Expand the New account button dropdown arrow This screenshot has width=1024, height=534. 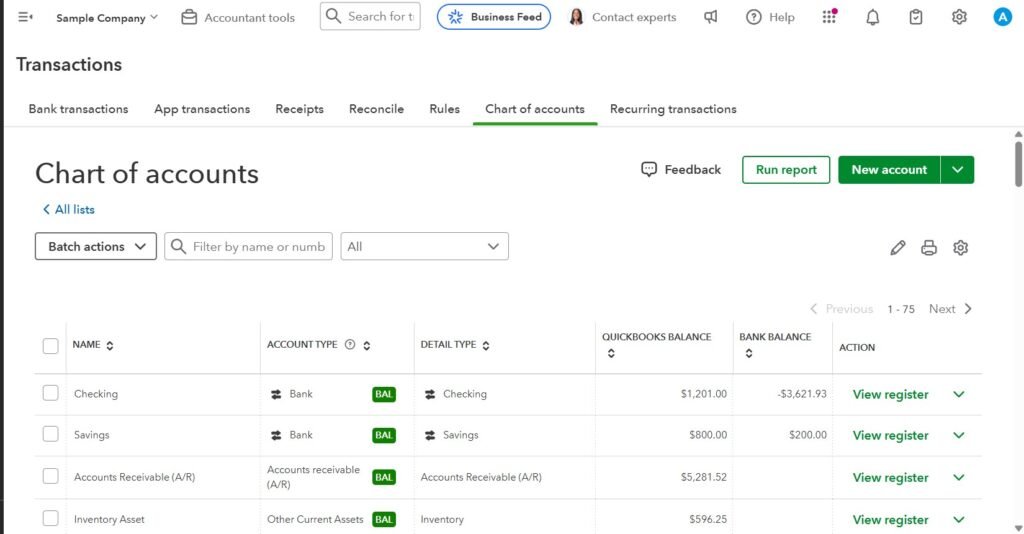point(957,170)
